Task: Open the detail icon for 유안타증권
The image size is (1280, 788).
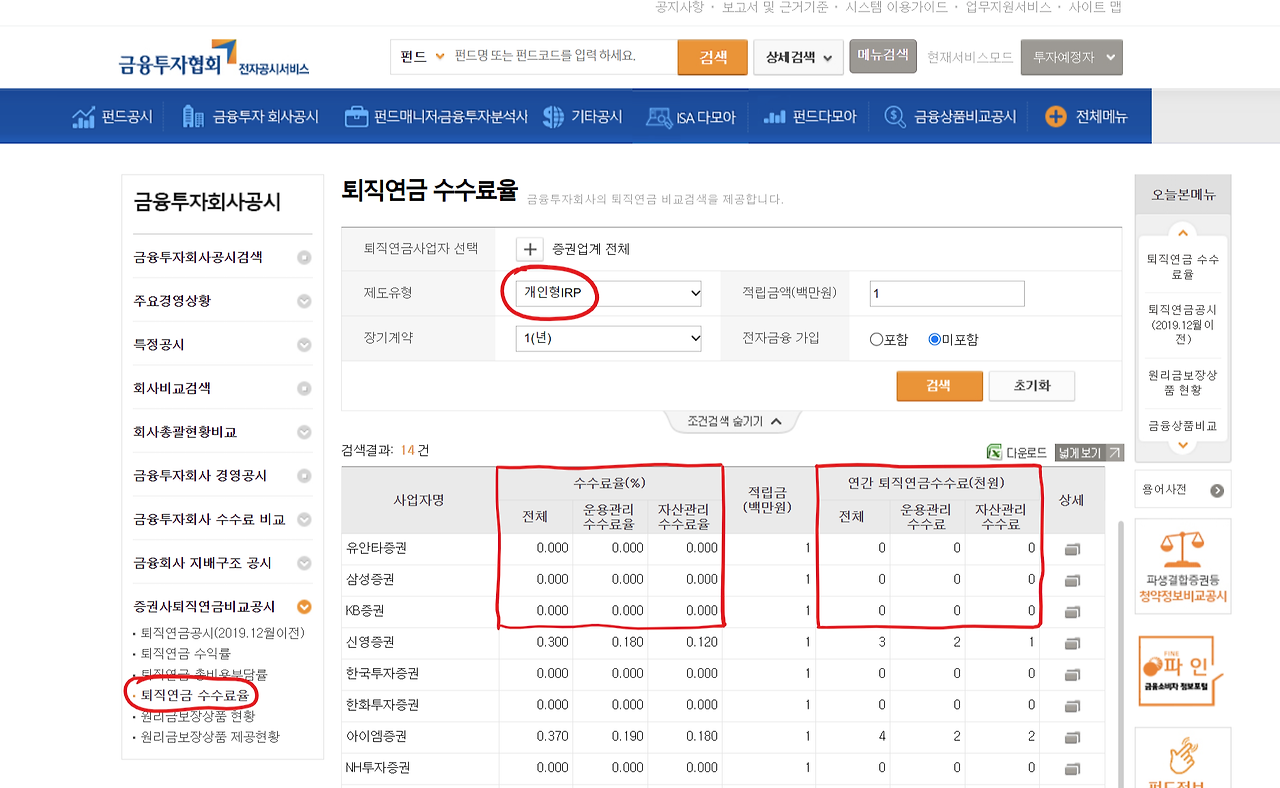Action: tap(1072, 549)
